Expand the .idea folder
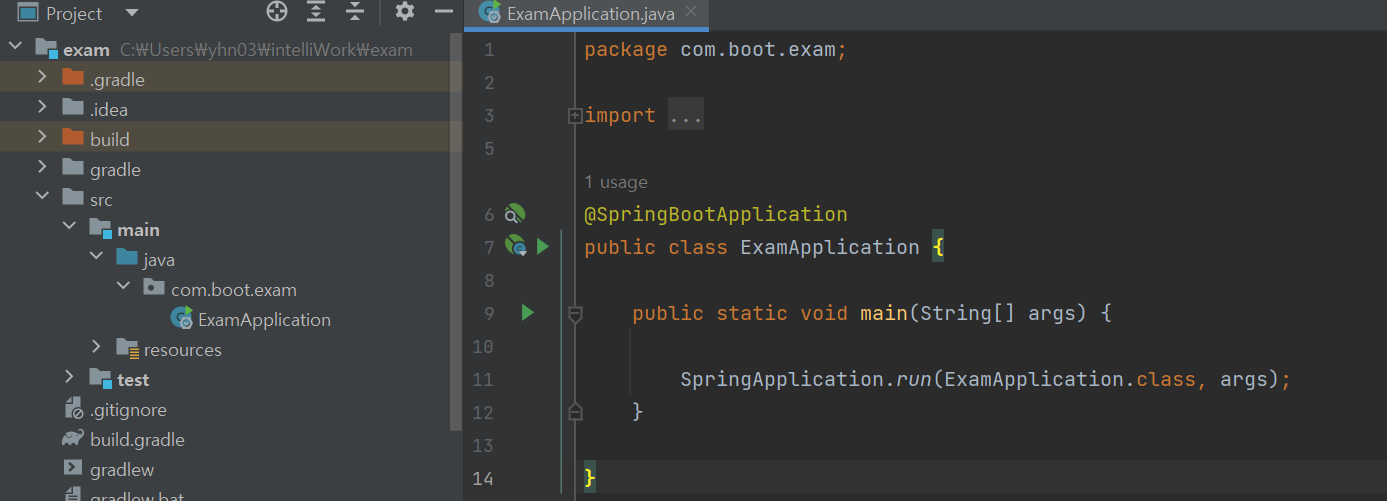Viewport: 1387px width, 501px height. click(x=42, y=109)
